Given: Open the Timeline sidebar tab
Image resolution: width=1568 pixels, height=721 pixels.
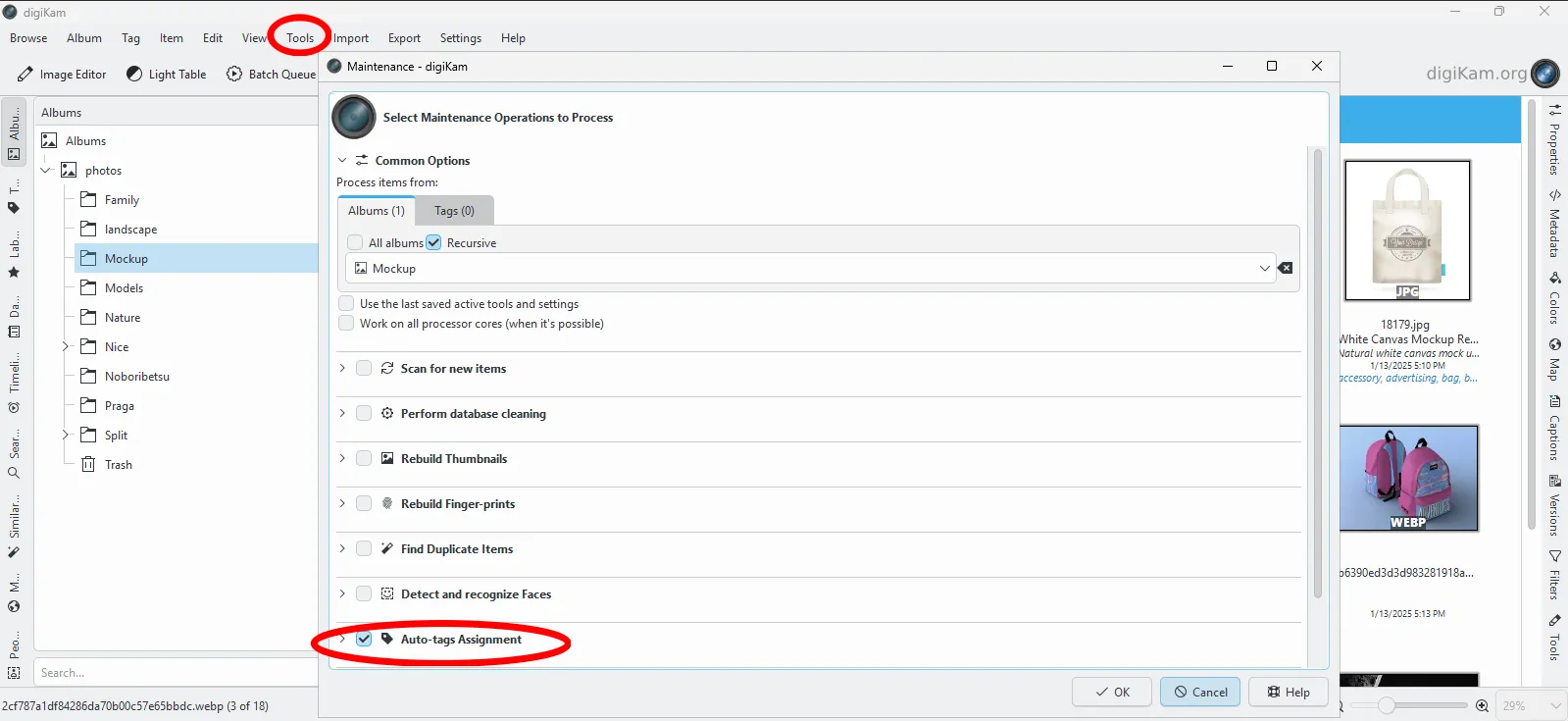Looking at the screenshot, I should [14, 385].
